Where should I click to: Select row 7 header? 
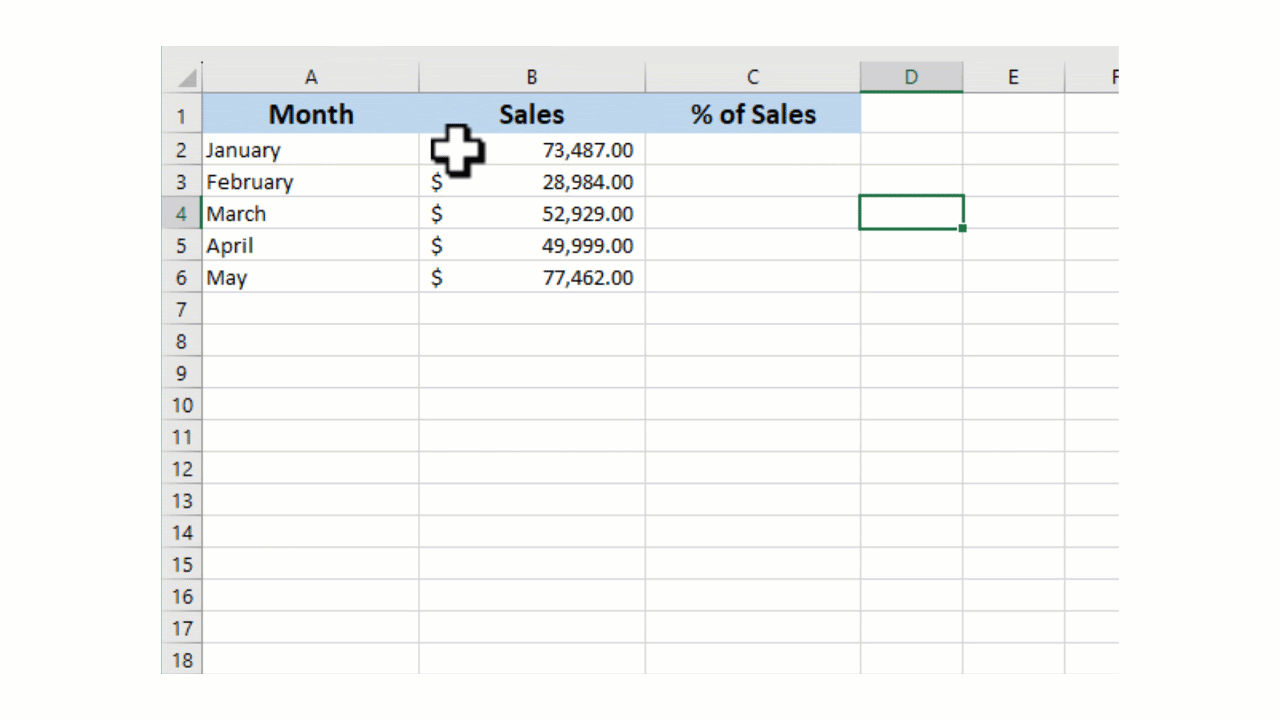point(181,310)
